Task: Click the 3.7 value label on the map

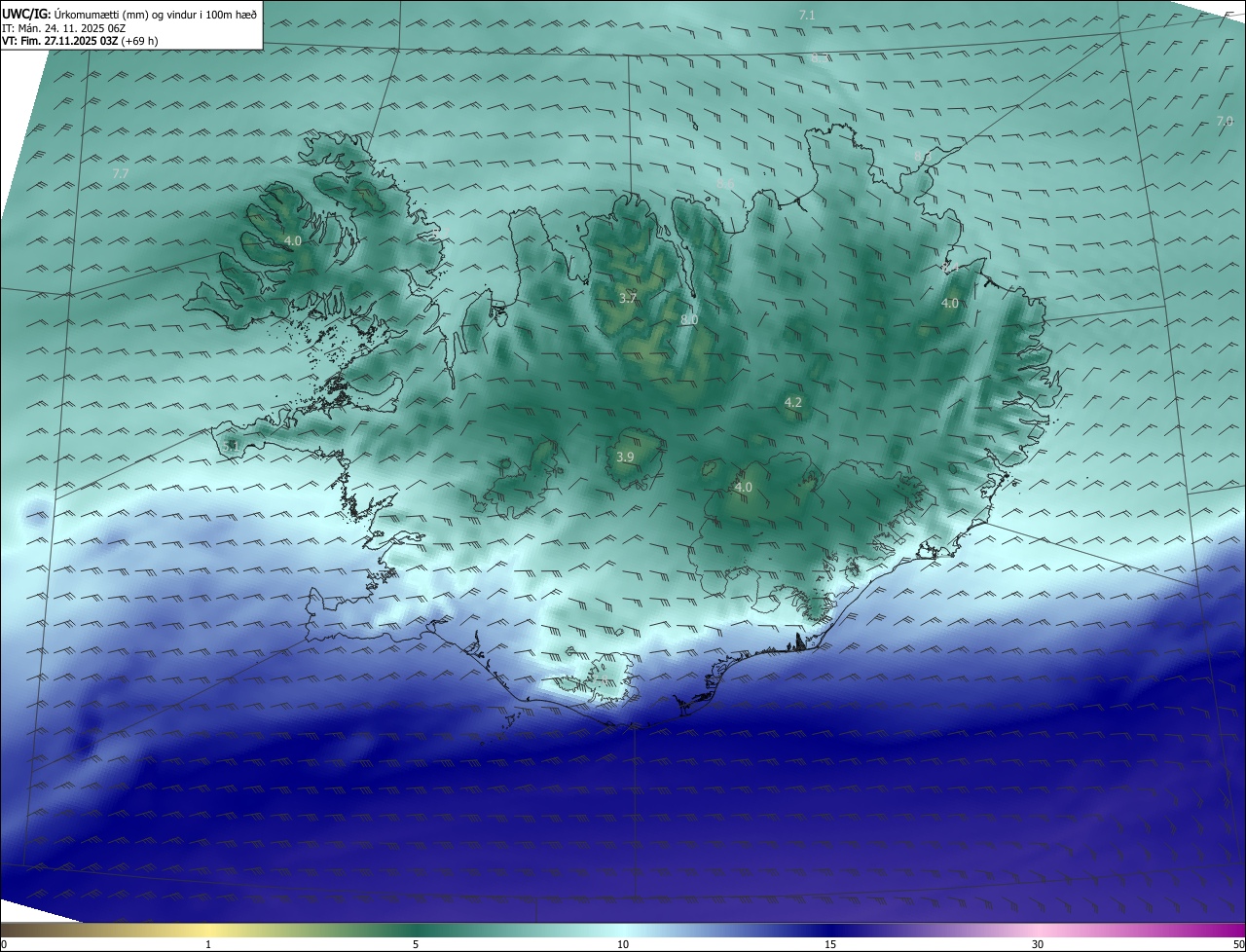Action: pyautogui.click(x=628, y=298)
